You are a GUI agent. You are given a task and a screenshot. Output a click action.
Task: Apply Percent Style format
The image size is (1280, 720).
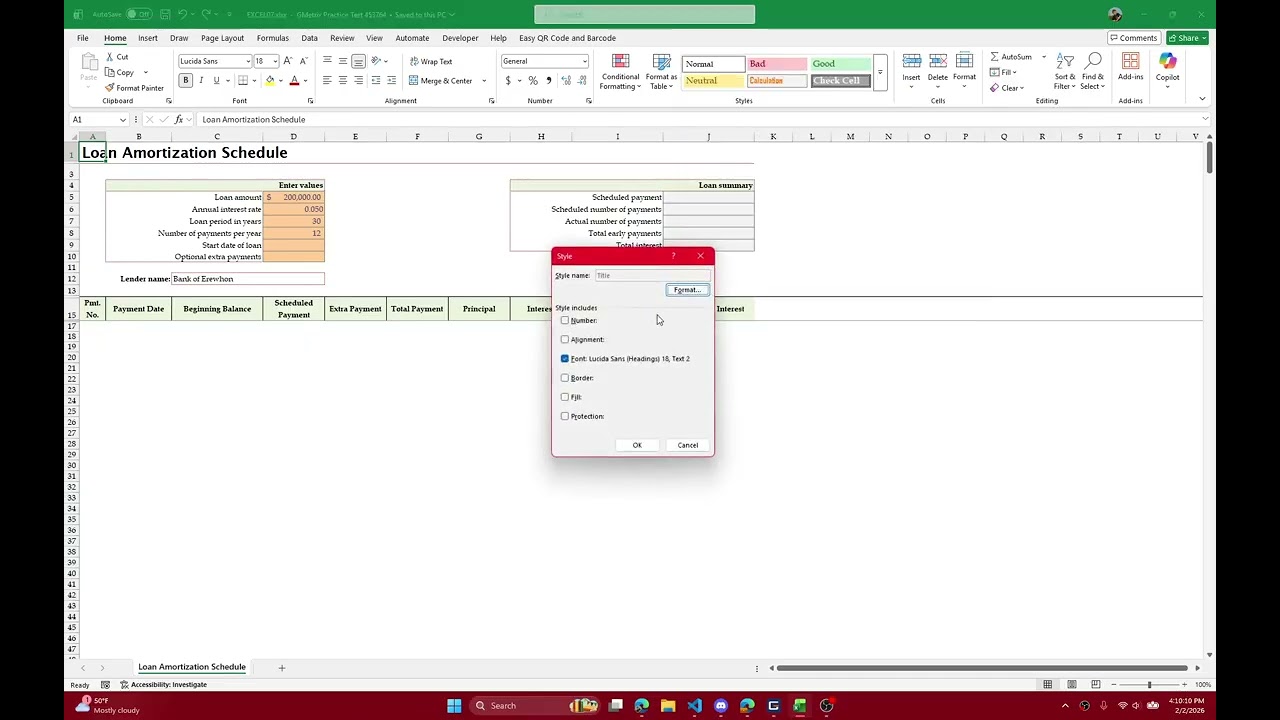coord(533,80)
